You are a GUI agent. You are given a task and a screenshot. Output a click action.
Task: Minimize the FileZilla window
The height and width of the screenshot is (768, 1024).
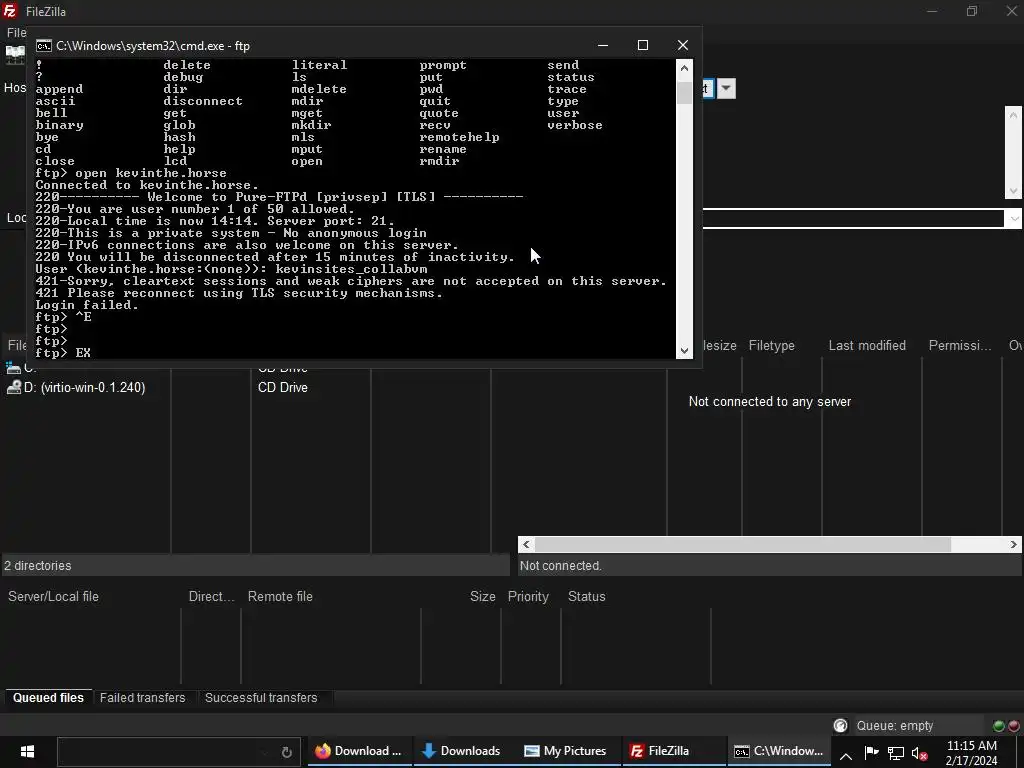coord(932,11)
